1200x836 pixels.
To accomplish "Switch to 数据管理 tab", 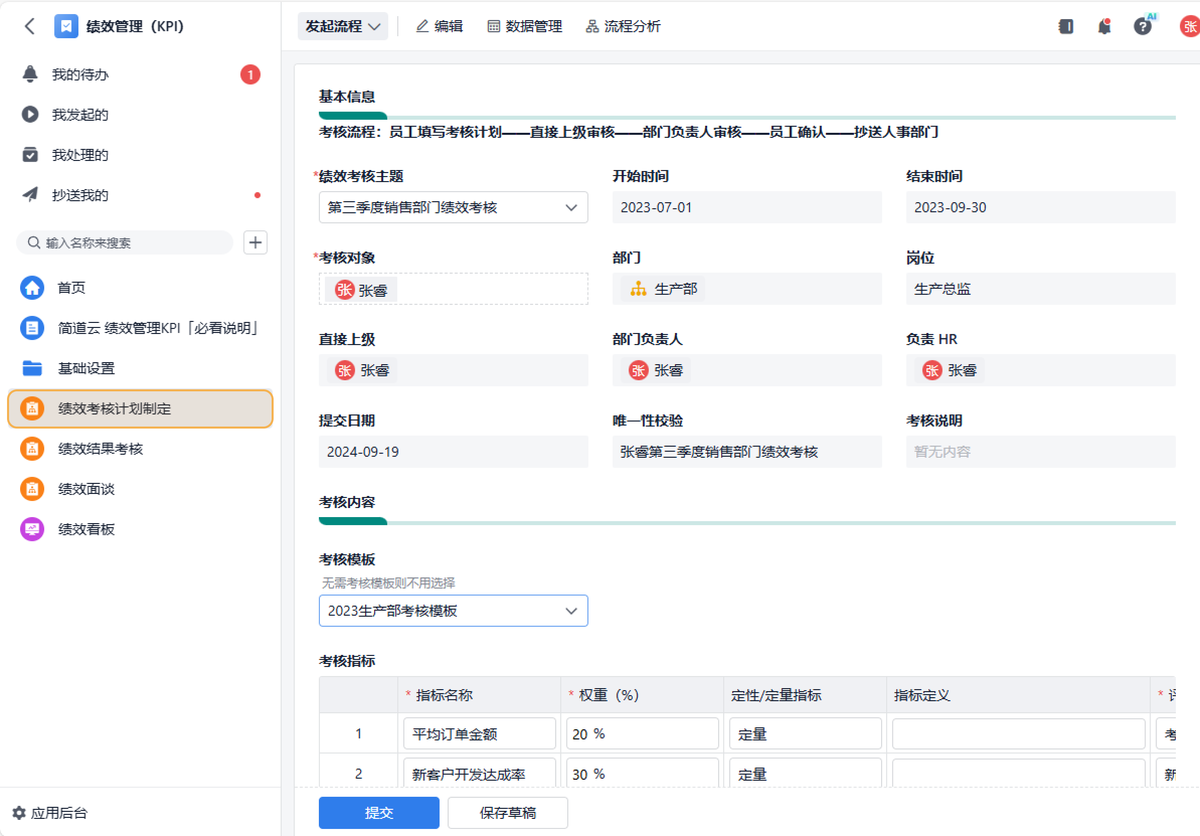I will coord(524,27).
